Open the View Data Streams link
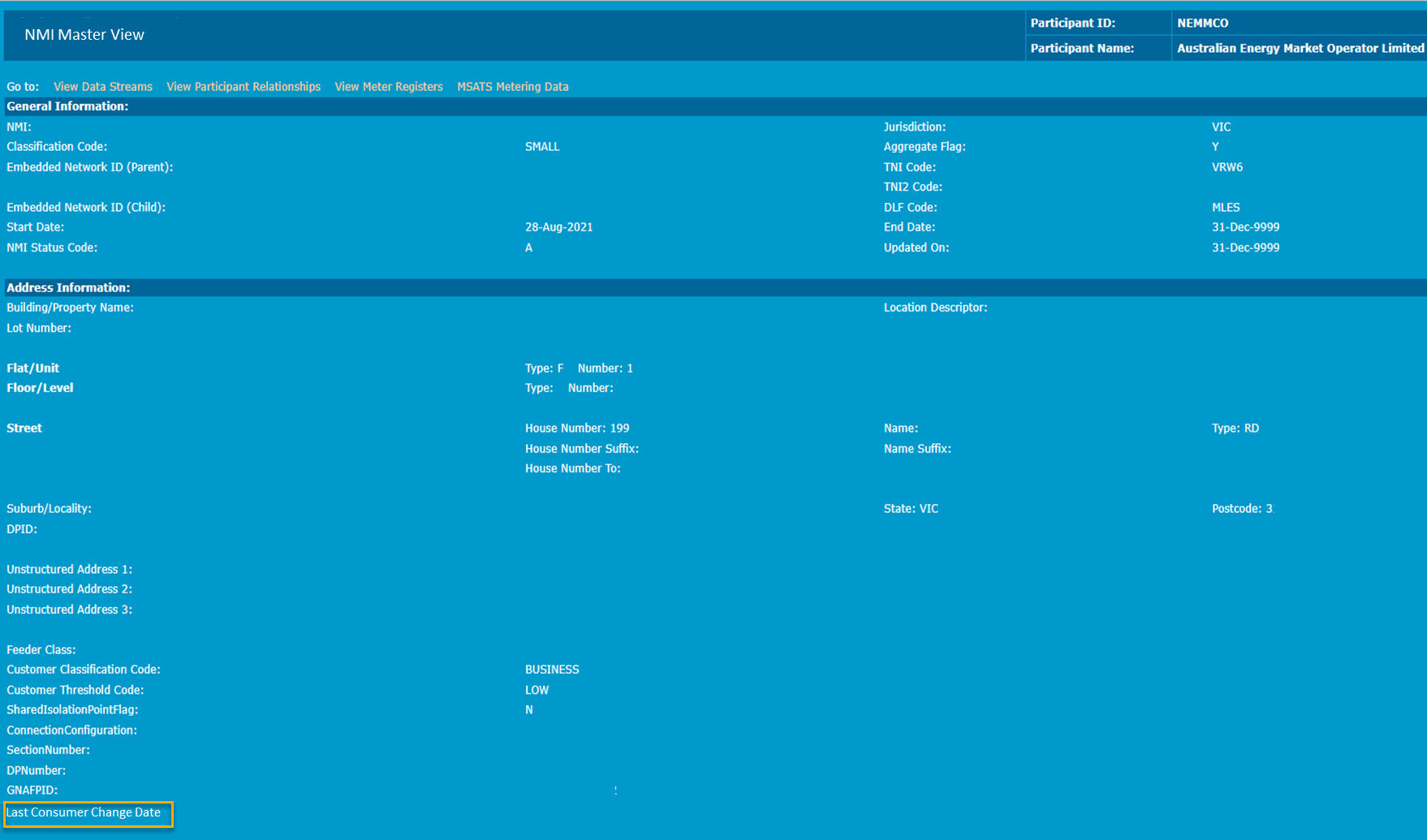The image size is (1427, 840). pos(103,87)
